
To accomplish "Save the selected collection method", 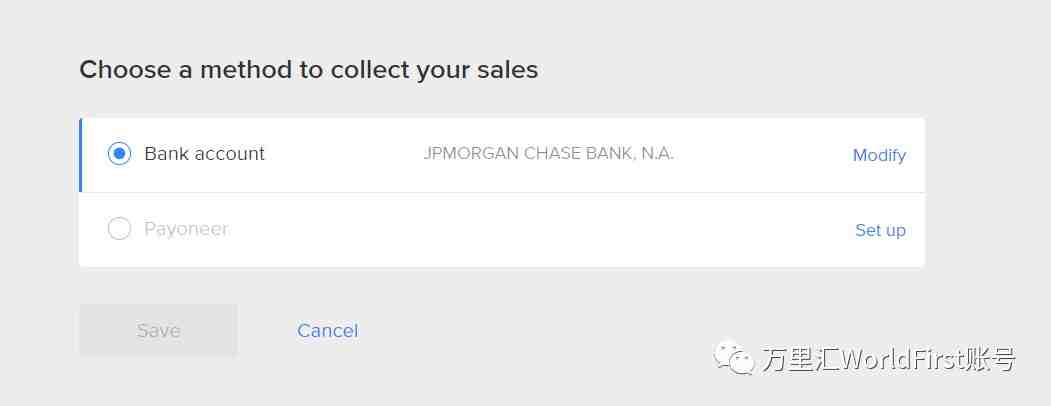I will tap(158, 330).
